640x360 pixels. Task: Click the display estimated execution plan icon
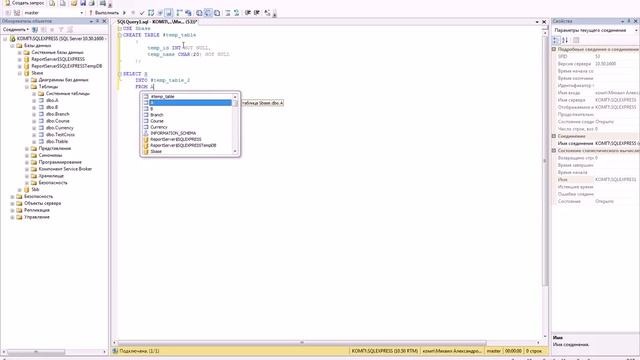[x=151, y=13]
